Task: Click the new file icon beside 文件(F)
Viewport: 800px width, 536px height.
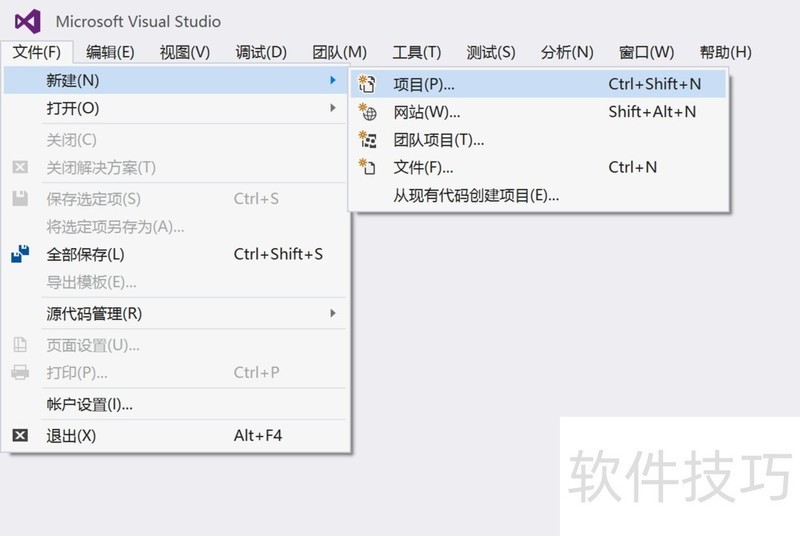Action: 367,167
